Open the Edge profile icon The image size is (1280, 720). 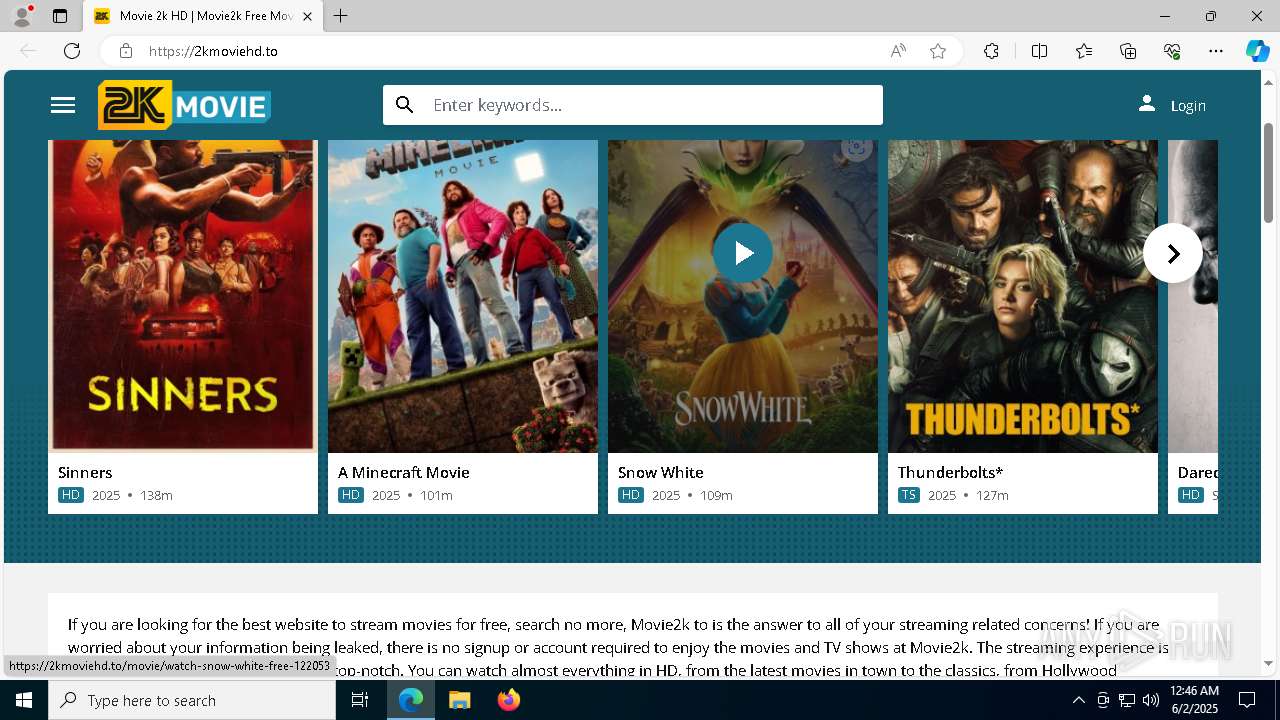click(x=22, y=16)
